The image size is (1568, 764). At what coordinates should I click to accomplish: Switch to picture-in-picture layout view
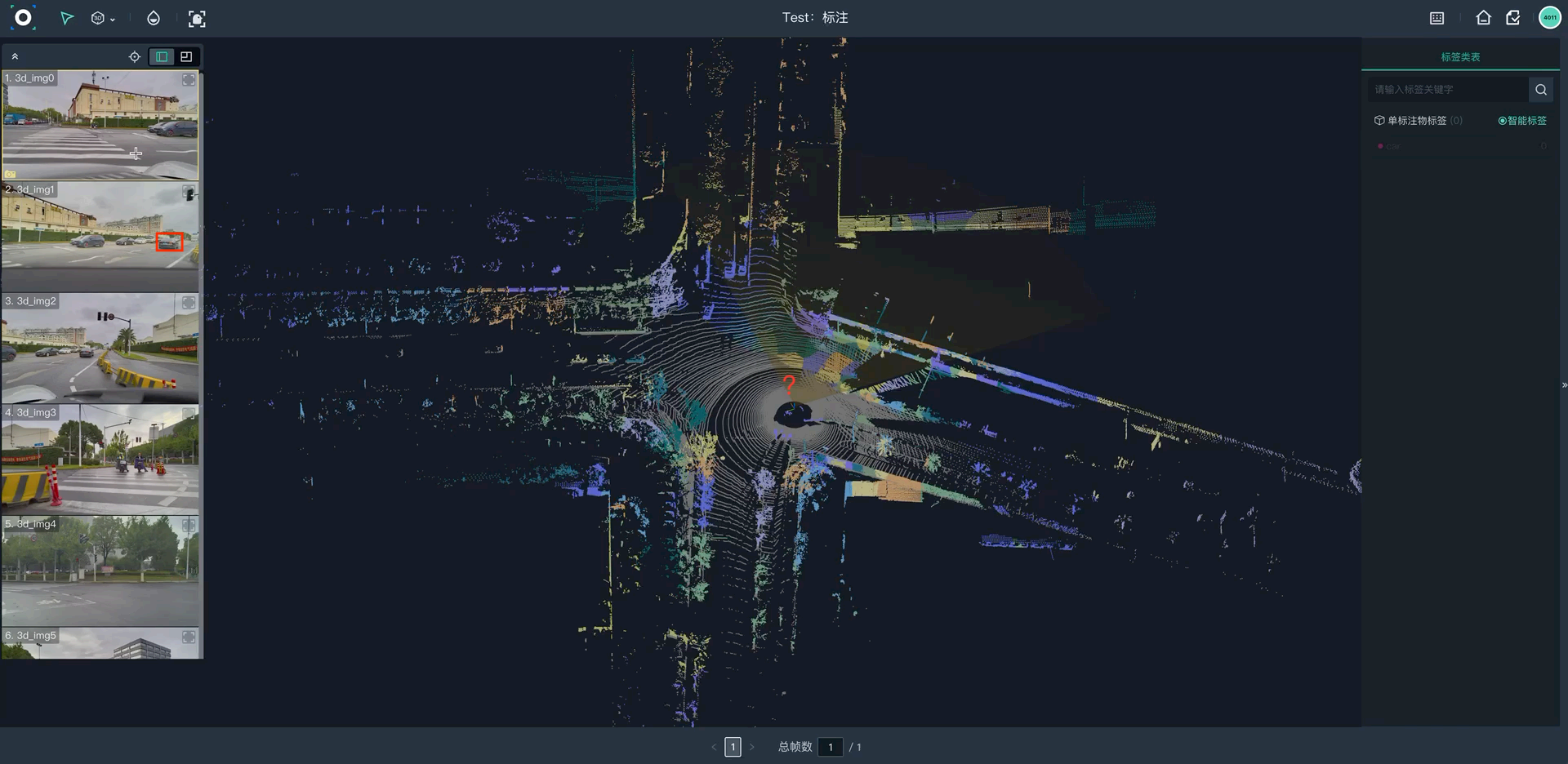[186, 56]
